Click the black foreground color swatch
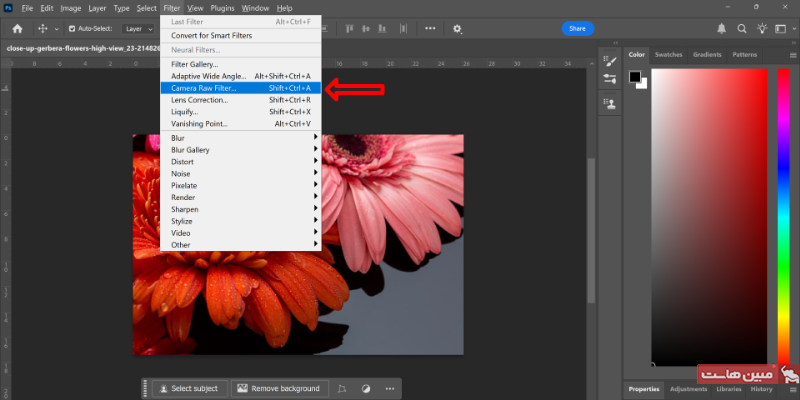The width and height of the screenshot is (800, 400). point(634,76)
